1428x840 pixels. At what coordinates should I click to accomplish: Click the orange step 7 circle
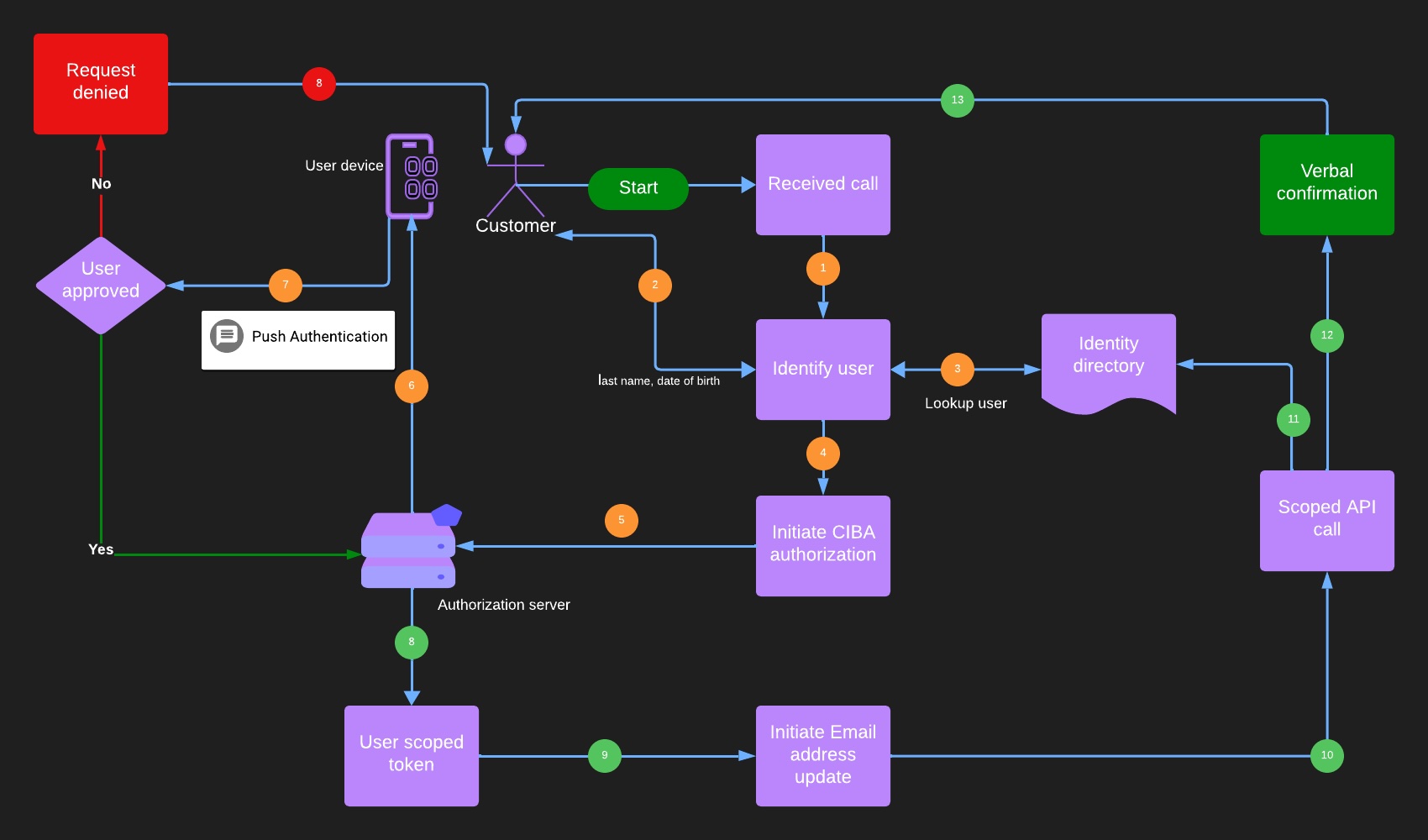click(x=286, y=285)
